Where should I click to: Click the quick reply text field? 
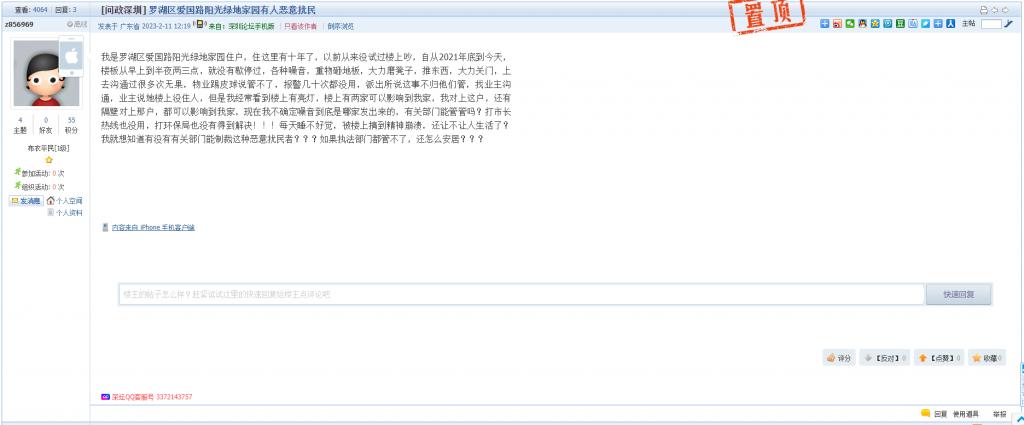tap(522, 294)
